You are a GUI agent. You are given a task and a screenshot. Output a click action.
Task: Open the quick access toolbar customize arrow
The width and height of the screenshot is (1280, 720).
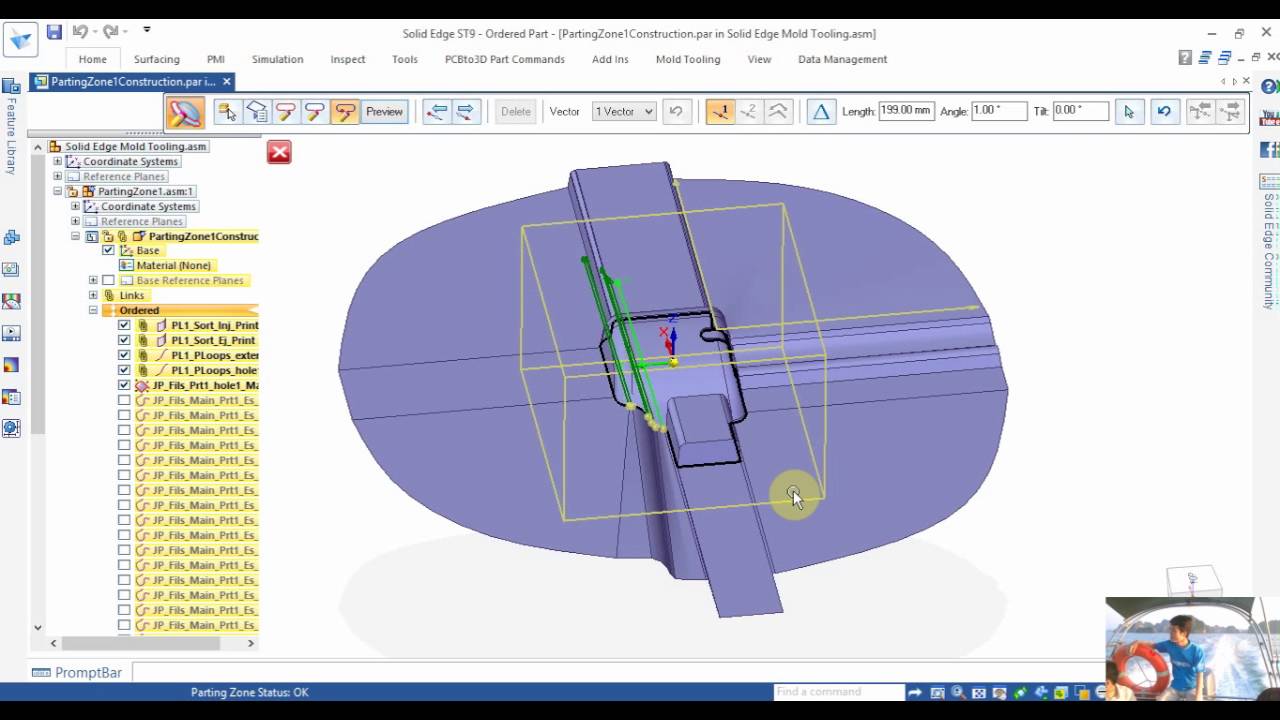click(x=147, y=31)
